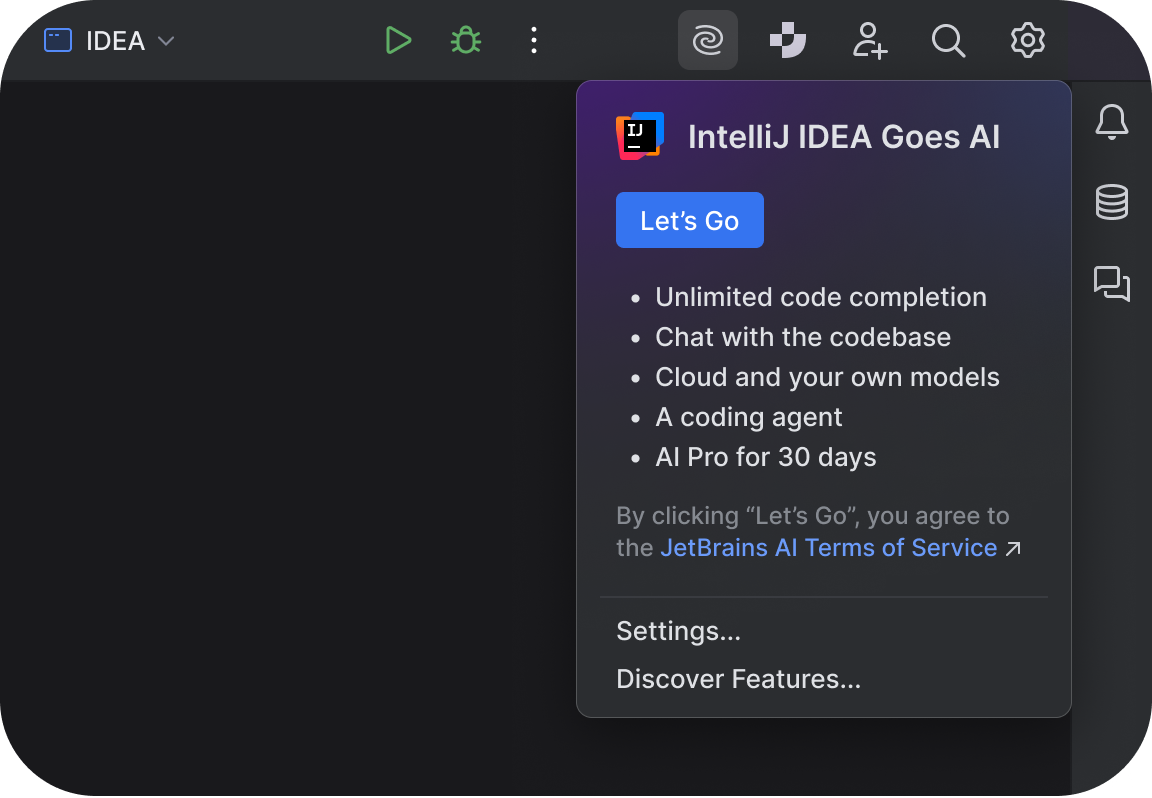This screenshot has width=1152, height=798.
Task: Click the IntelliJ IDEA logo in the popup
Action: (639, 135)
